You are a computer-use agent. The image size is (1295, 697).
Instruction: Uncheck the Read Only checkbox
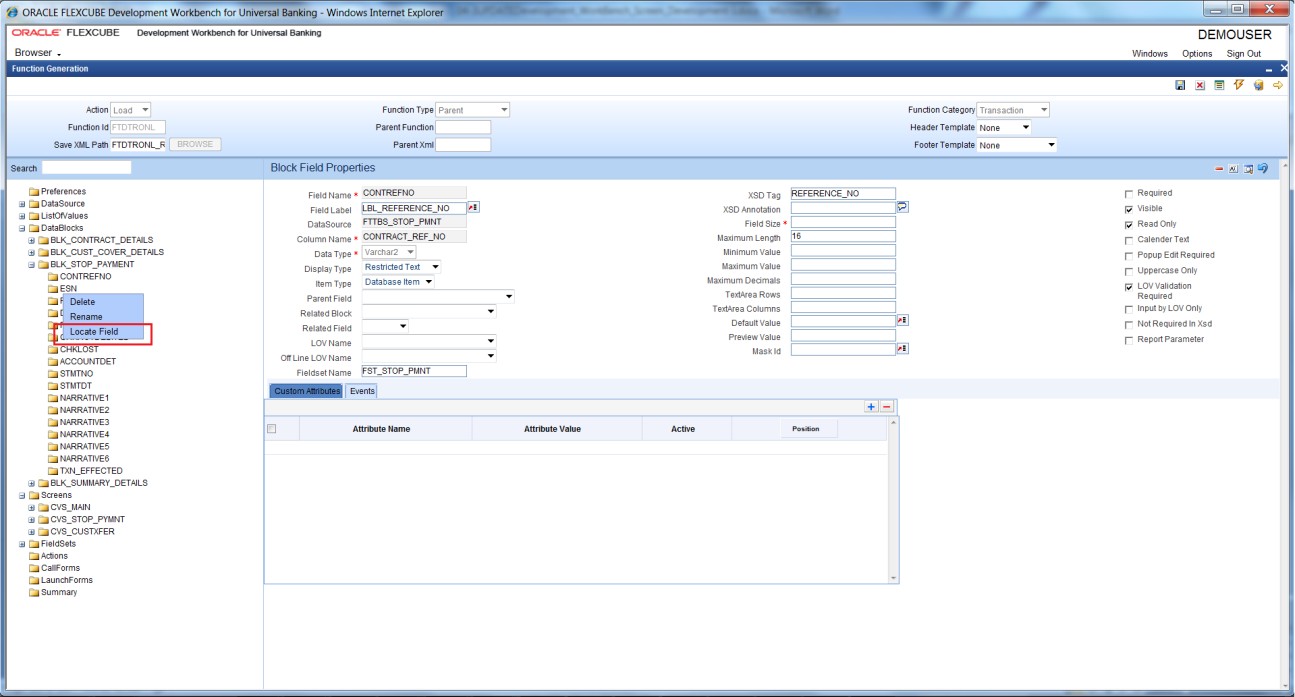1129,224
